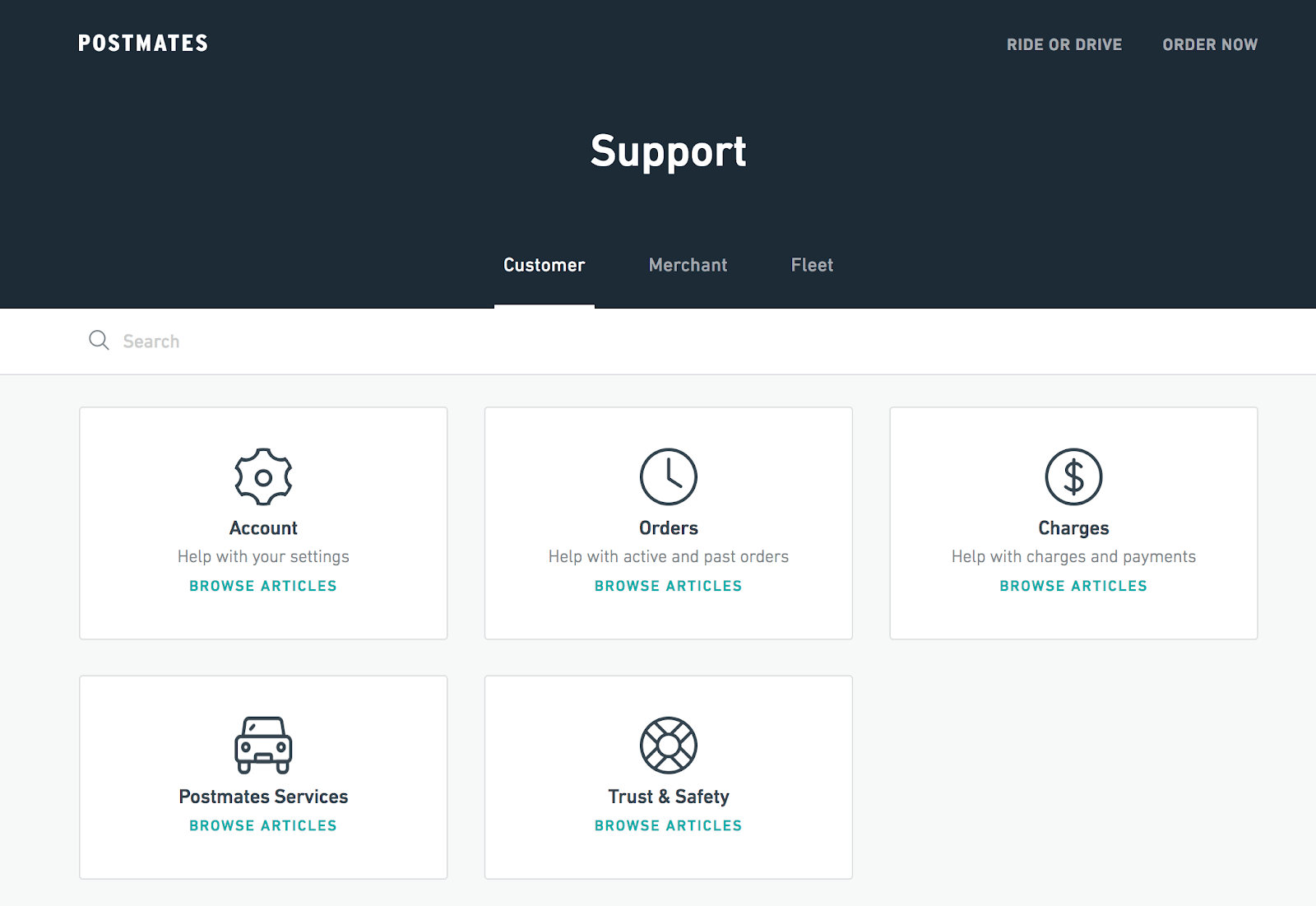Image resolution: width=1316 pixels, height=906 pixels.
Task: Click 'Help with charges and payments' text
Action: [1073, 557]
